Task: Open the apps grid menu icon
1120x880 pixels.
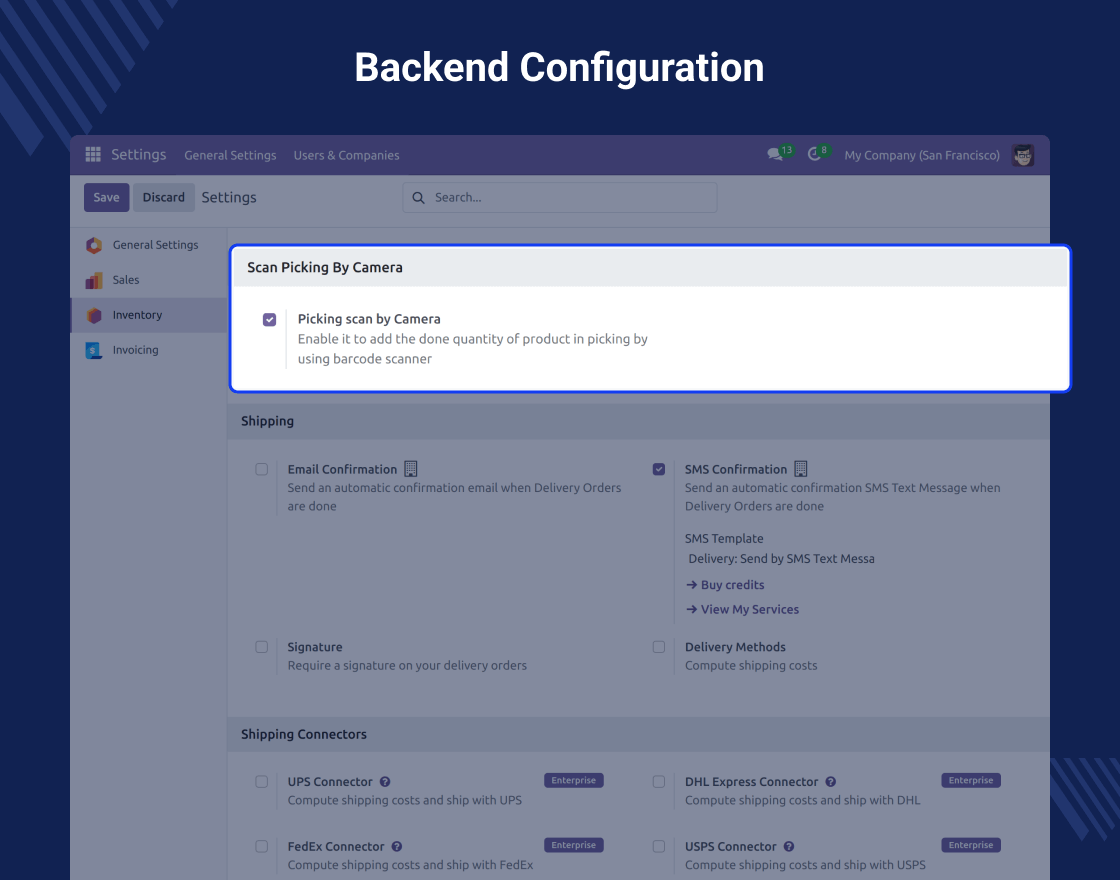Action: tap(93, 155)
